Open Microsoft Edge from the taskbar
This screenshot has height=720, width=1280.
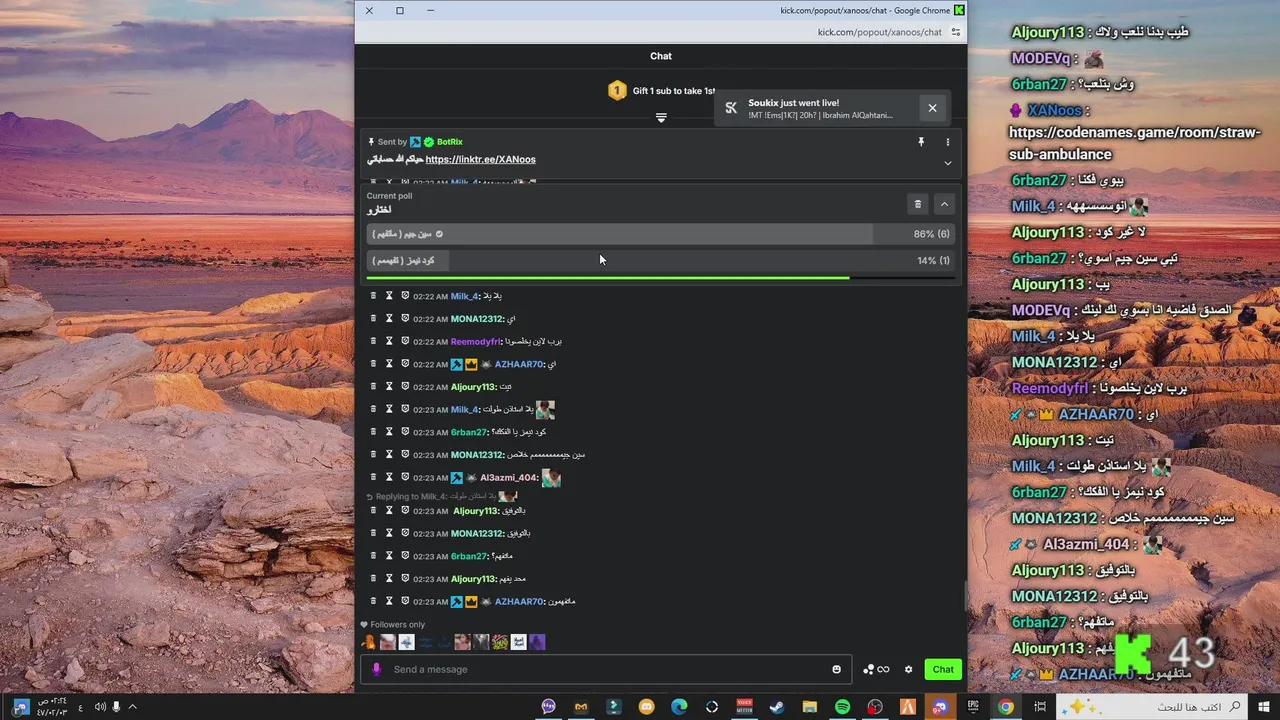(x=679, y=707)
